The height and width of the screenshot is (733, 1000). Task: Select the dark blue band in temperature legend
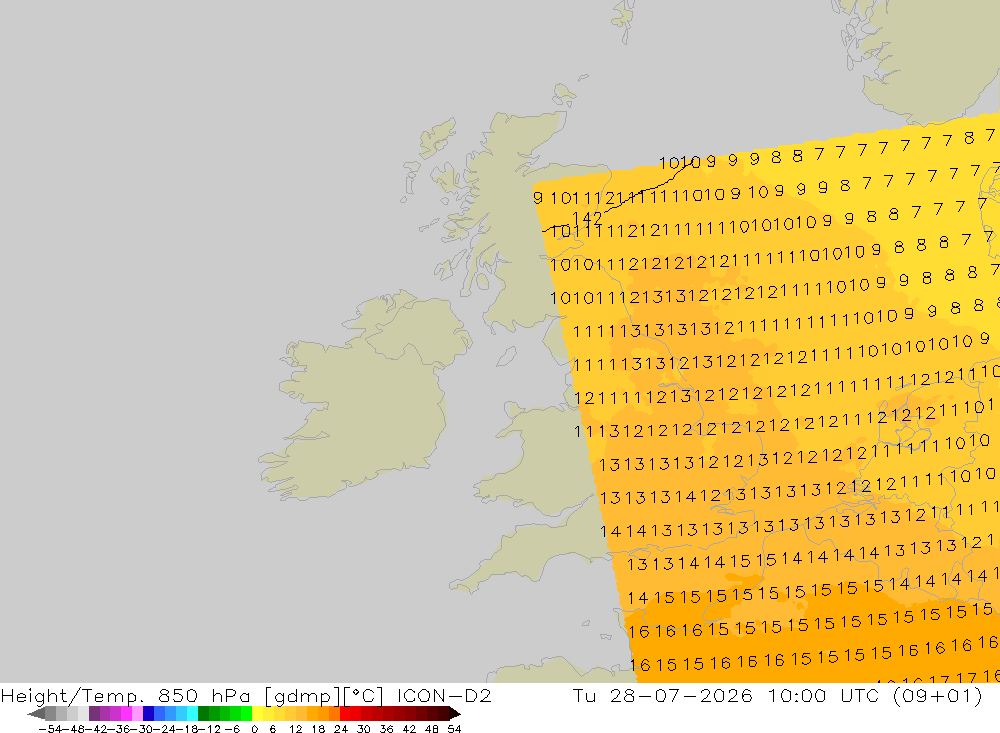[148, 714]
